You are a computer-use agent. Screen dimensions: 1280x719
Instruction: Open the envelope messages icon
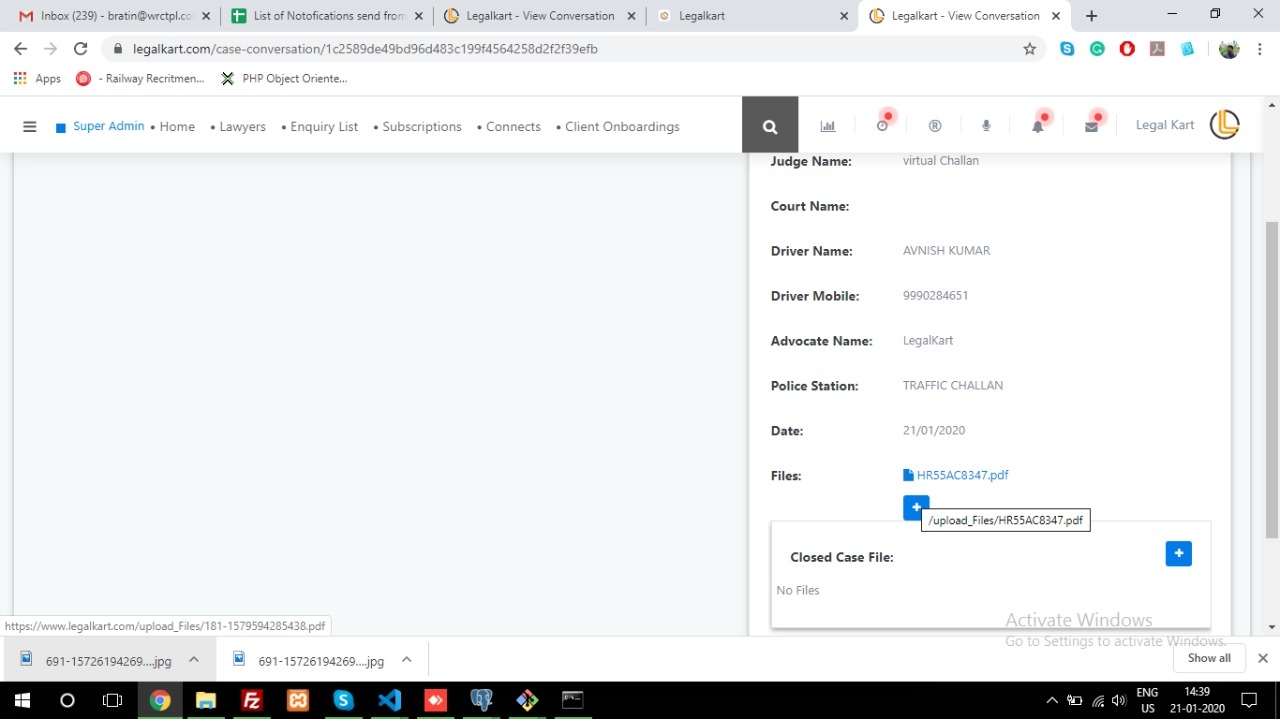tap(1091, 126)
